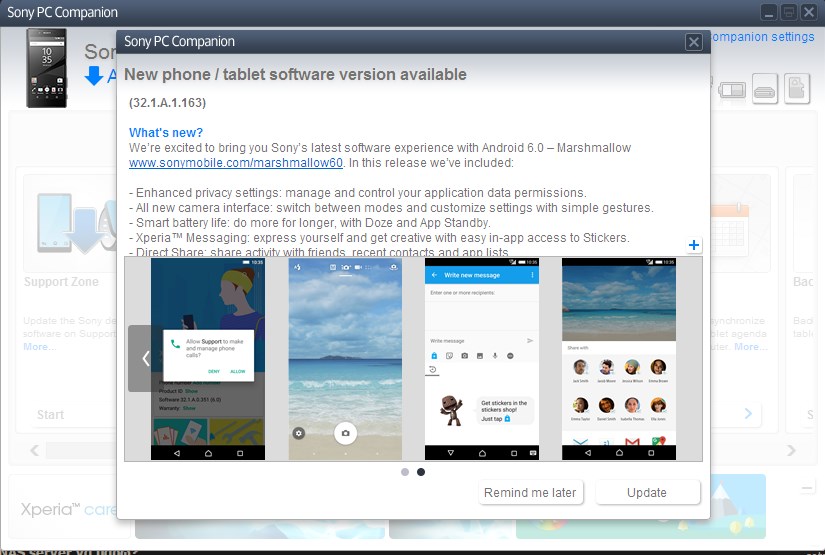825x555 pixels.
Task: Select the first carousel page dot
Action: 404,471
